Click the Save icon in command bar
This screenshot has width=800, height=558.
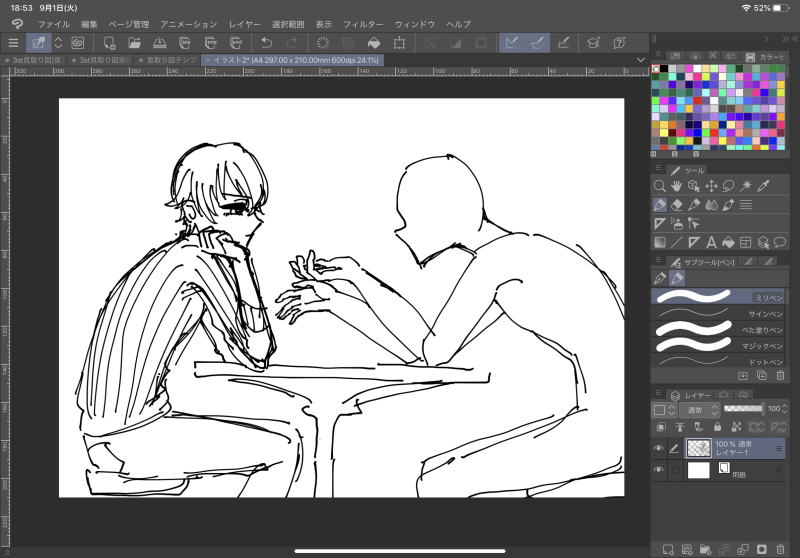click(160, 43)
